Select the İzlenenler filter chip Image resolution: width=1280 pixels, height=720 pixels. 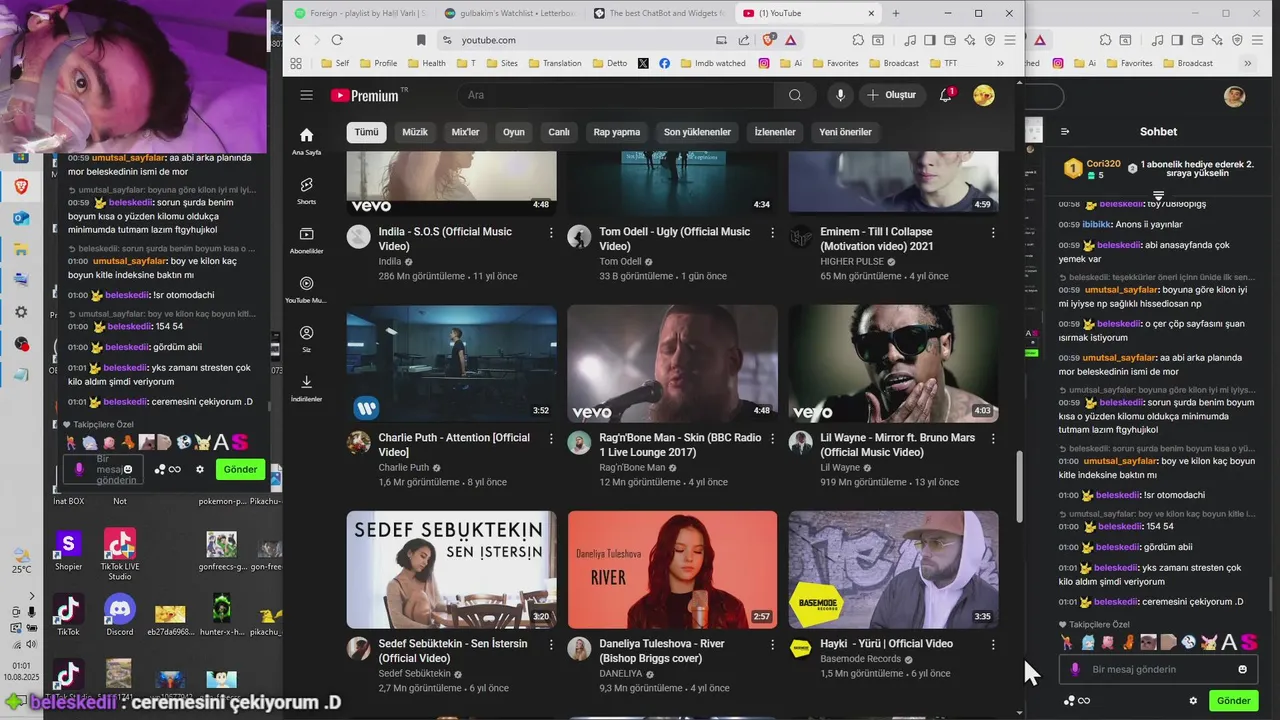(x=775, y=132)
